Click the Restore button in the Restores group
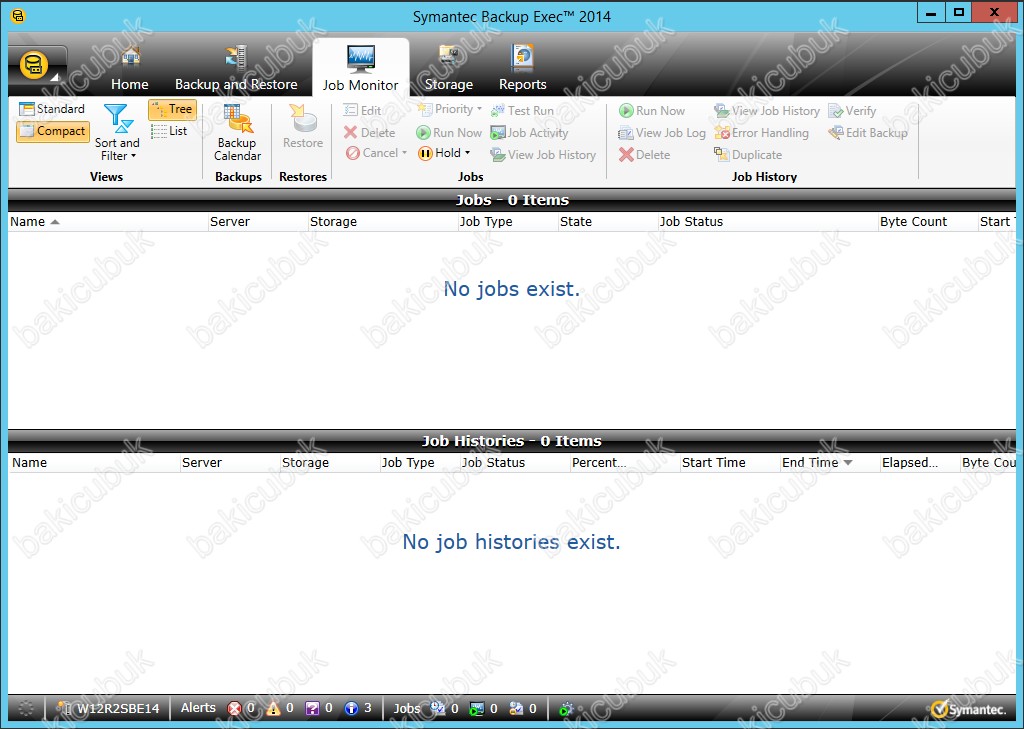 [x=303, y=127]
